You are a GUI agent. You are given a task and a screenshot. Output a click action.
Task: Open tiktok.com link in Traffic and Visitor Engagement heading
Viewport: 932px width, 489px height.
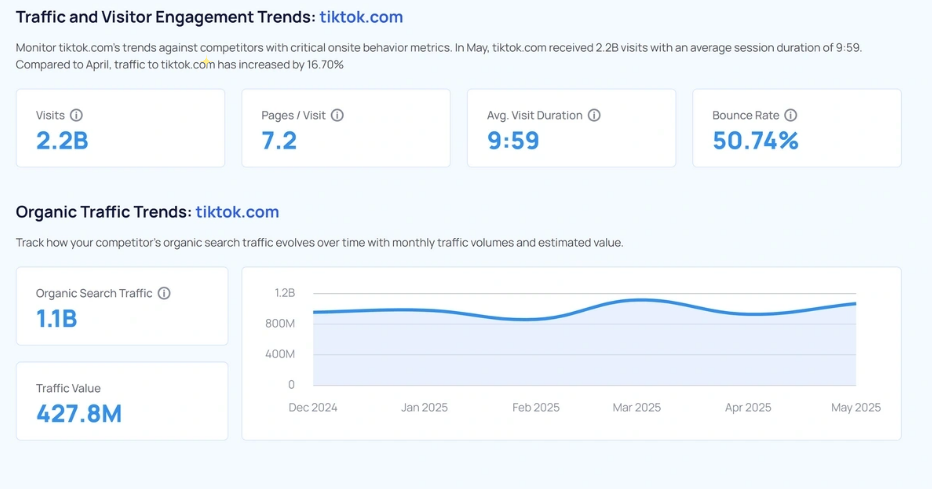[x=361, y=17]
